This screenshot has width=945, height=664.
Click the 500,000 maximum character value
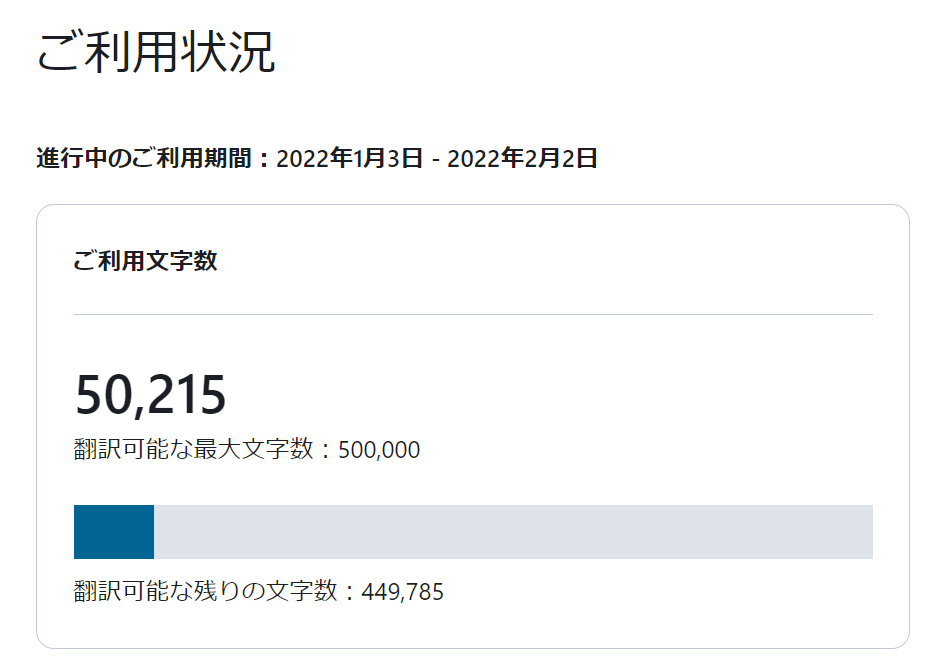tap(379, 450)
